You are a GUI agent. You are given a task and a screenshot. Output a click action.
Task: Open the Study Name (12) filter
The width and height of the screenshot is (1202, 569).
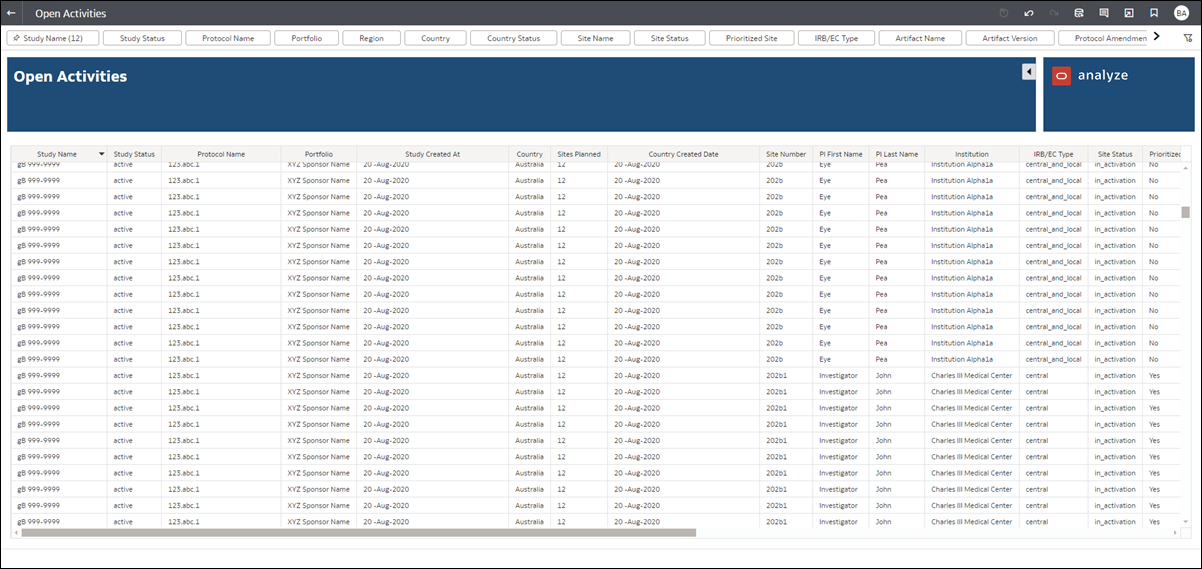click(x=54, y=38)
